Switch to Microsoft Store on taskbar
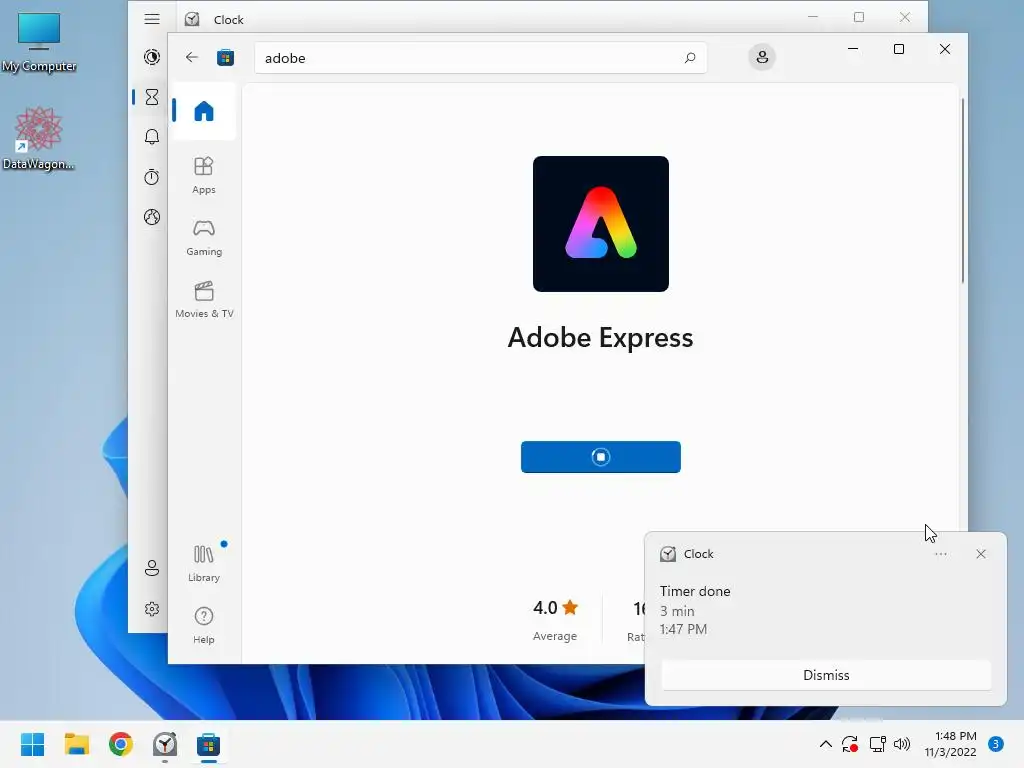Screen dimensions: 1024x768 point(208,744)
